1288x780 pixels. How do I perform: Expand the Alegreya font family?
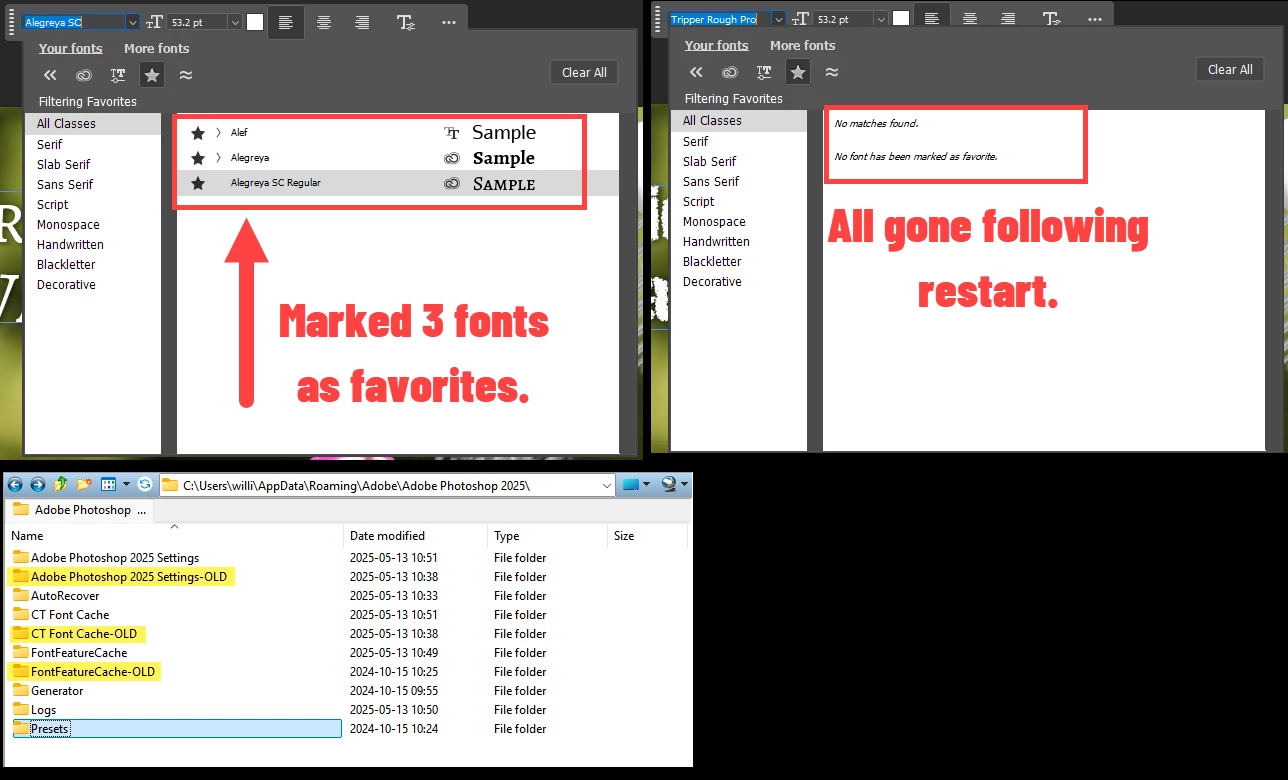[218, 158]
